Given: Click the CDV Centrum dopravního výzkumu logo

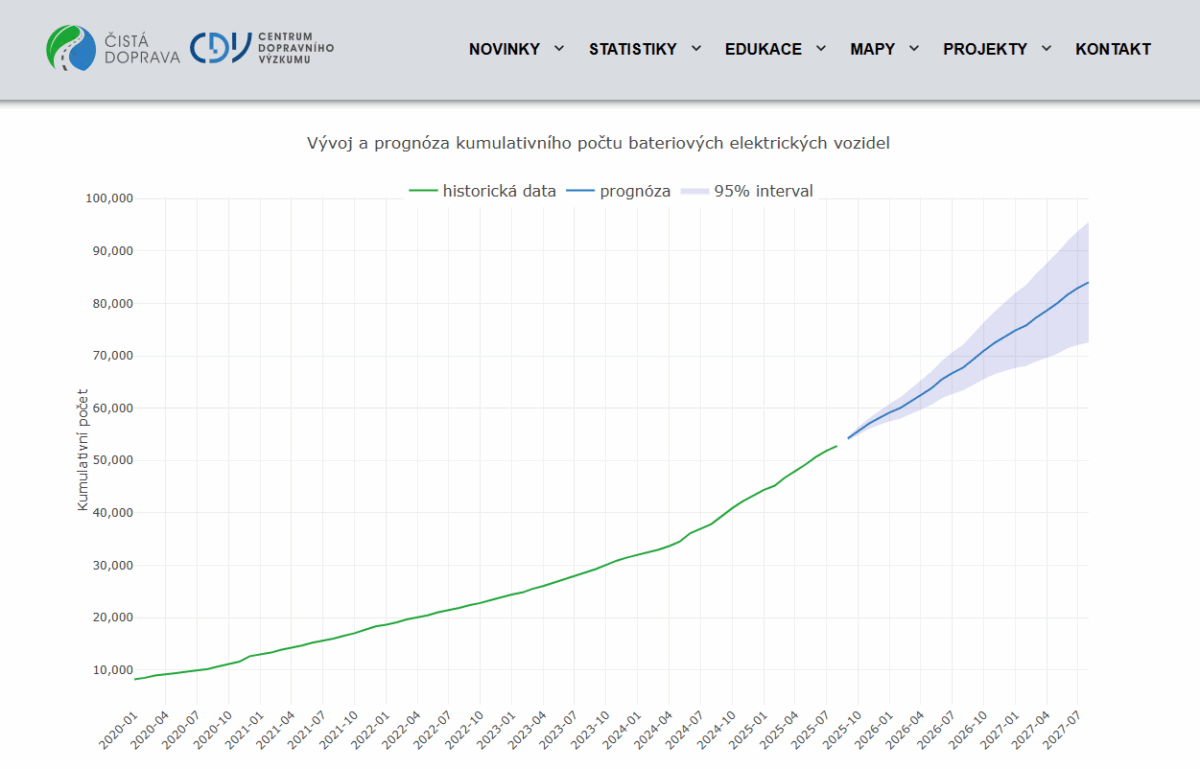Looking at the screenshot, I should tap(262, 48).
